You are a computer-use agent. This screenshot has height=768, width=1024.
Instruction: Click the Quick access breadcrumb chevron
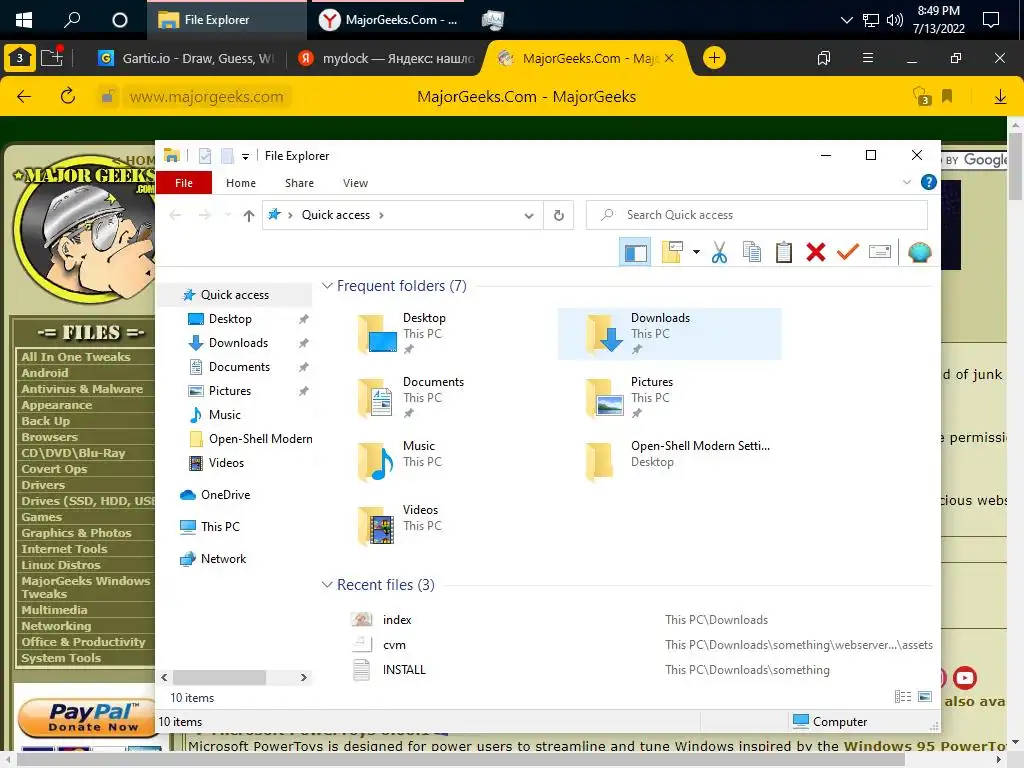[381, 215]
